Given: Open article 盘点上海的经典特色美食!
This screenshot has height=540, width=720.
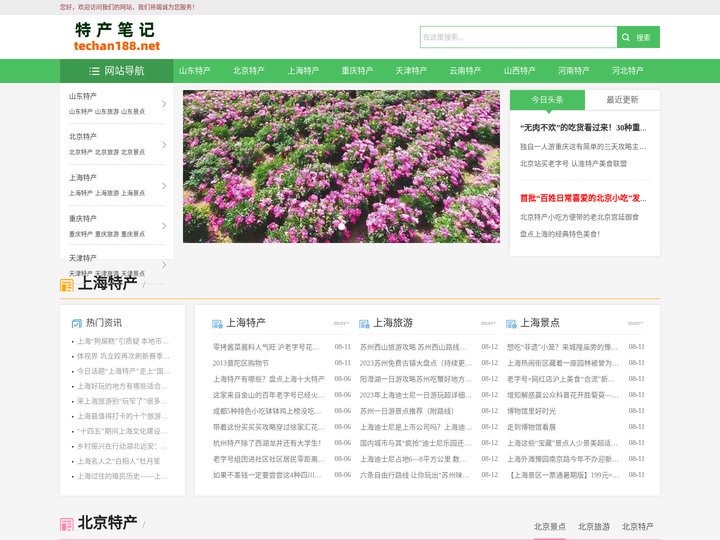Looking at the screenshot, I should coord(560,234).
